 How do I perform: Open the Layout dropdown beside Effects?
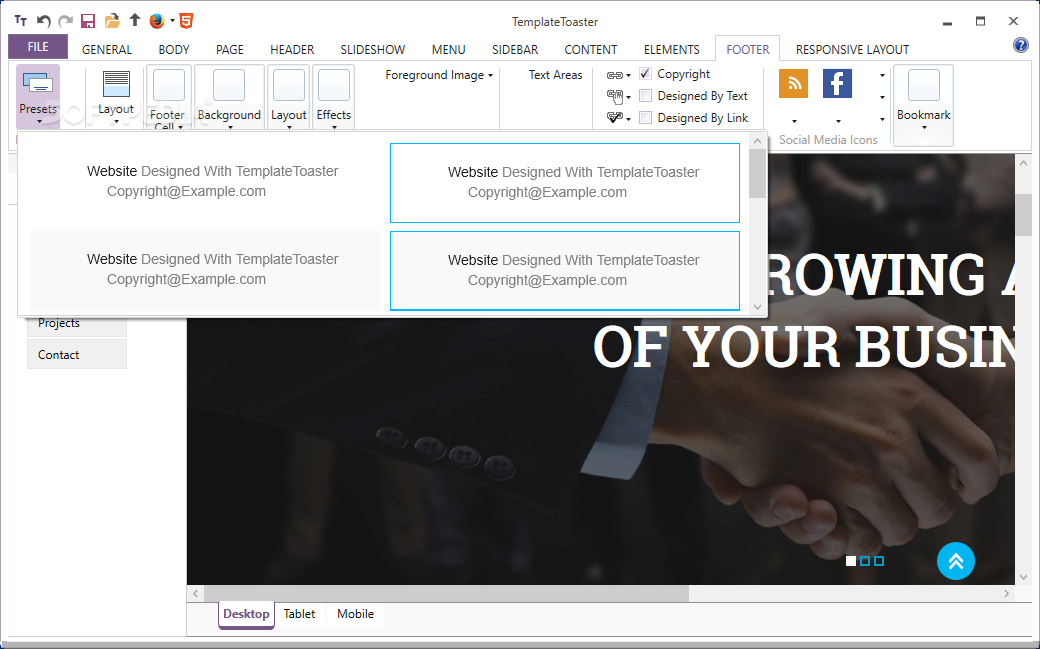coord(289,97)
